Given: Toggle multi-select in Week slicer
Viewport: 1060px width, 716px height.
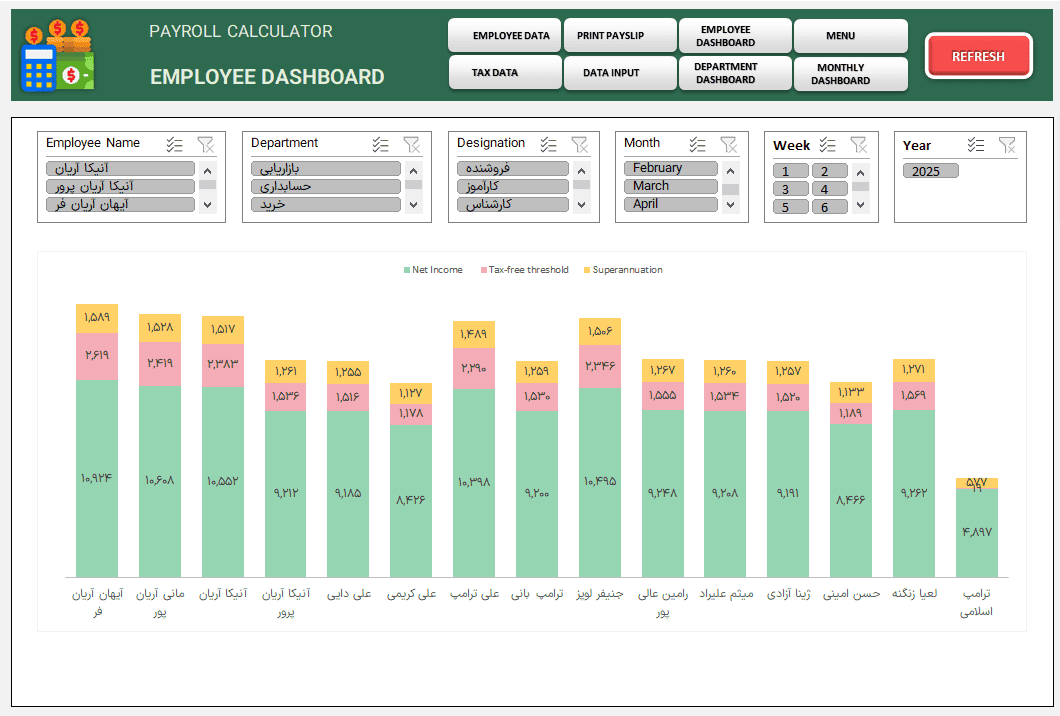Looking at the screenshot, I should coord(827,144).
